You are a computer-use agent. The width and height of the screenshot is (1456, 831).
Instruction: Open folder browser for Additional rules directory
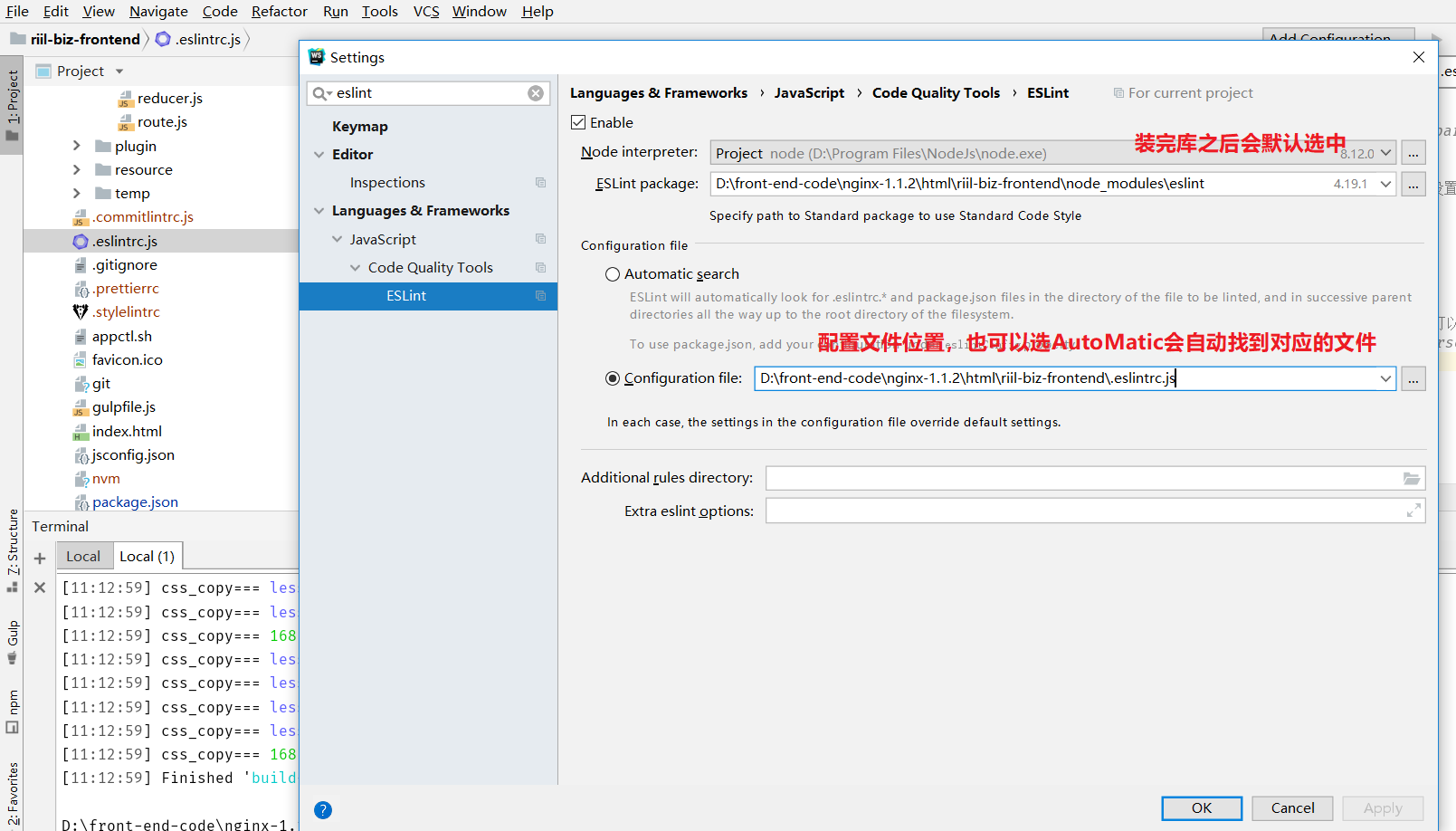coord(1411,479)
